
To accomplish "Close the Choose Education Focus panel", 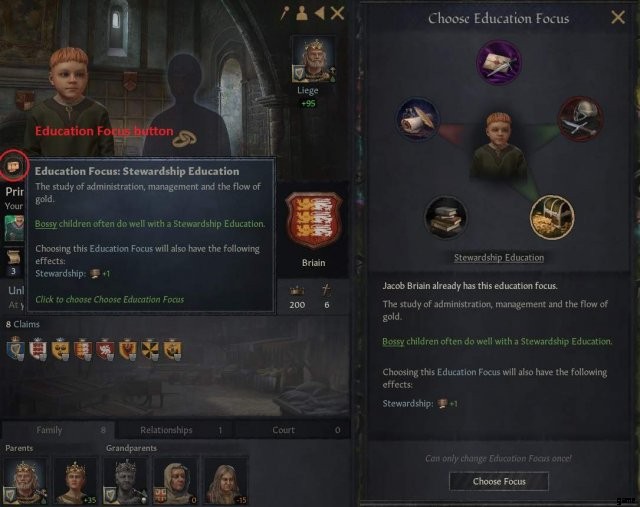I will (x=618, y=18).
